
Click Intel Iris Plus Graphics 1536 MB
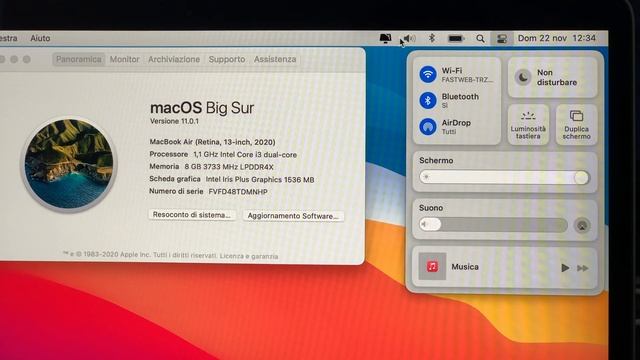tap(260, 180)
